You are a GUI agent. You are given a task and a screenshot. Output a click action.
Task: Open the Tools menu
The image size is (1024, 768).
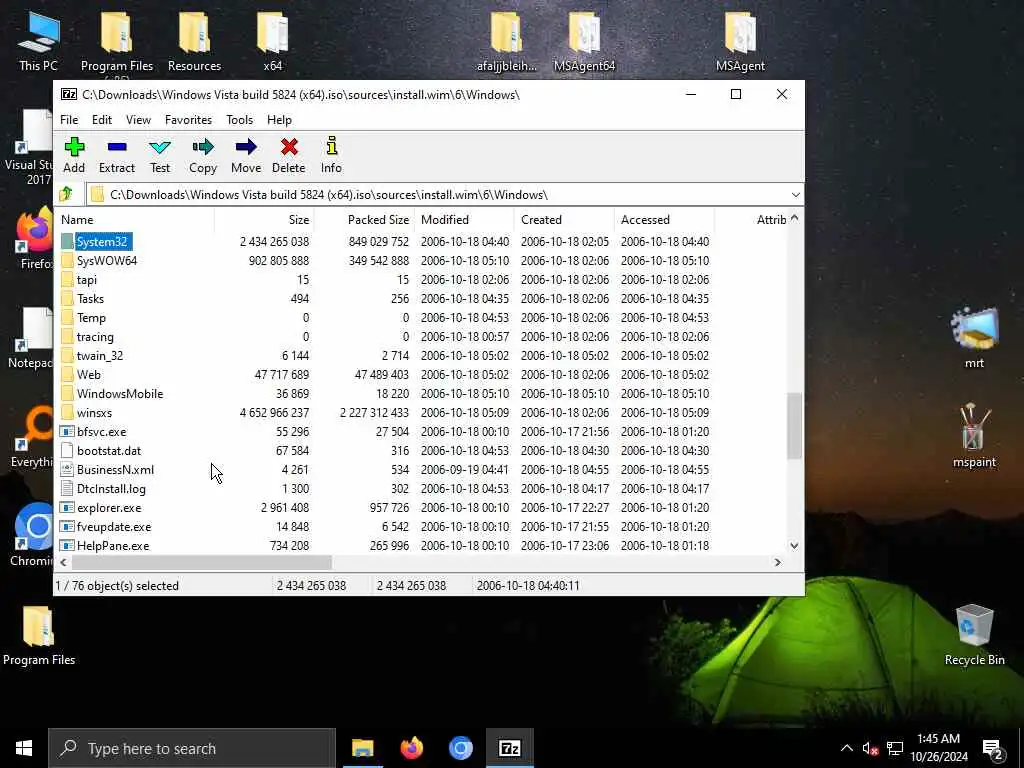point(240,120)
